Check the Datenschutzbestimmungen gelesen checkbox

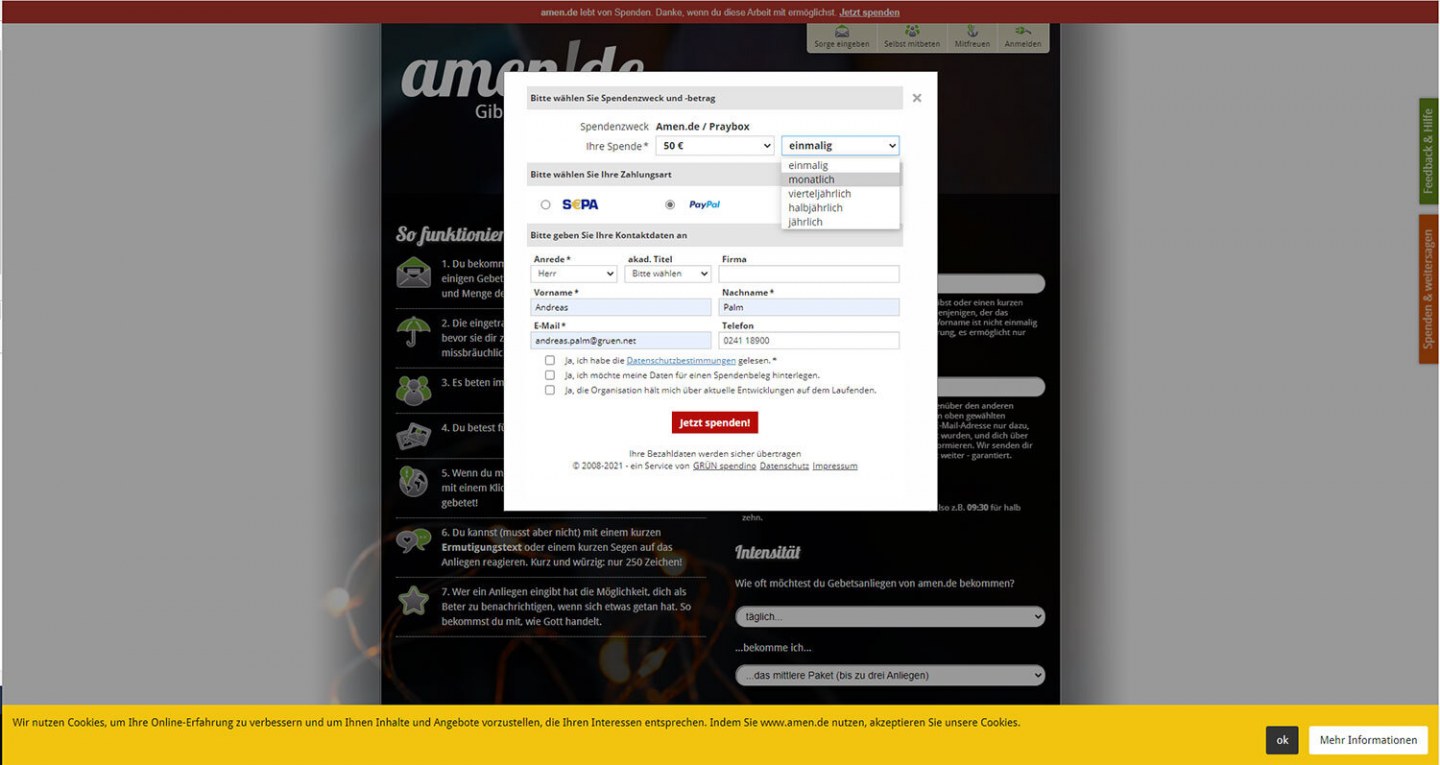tap(550, 360)
